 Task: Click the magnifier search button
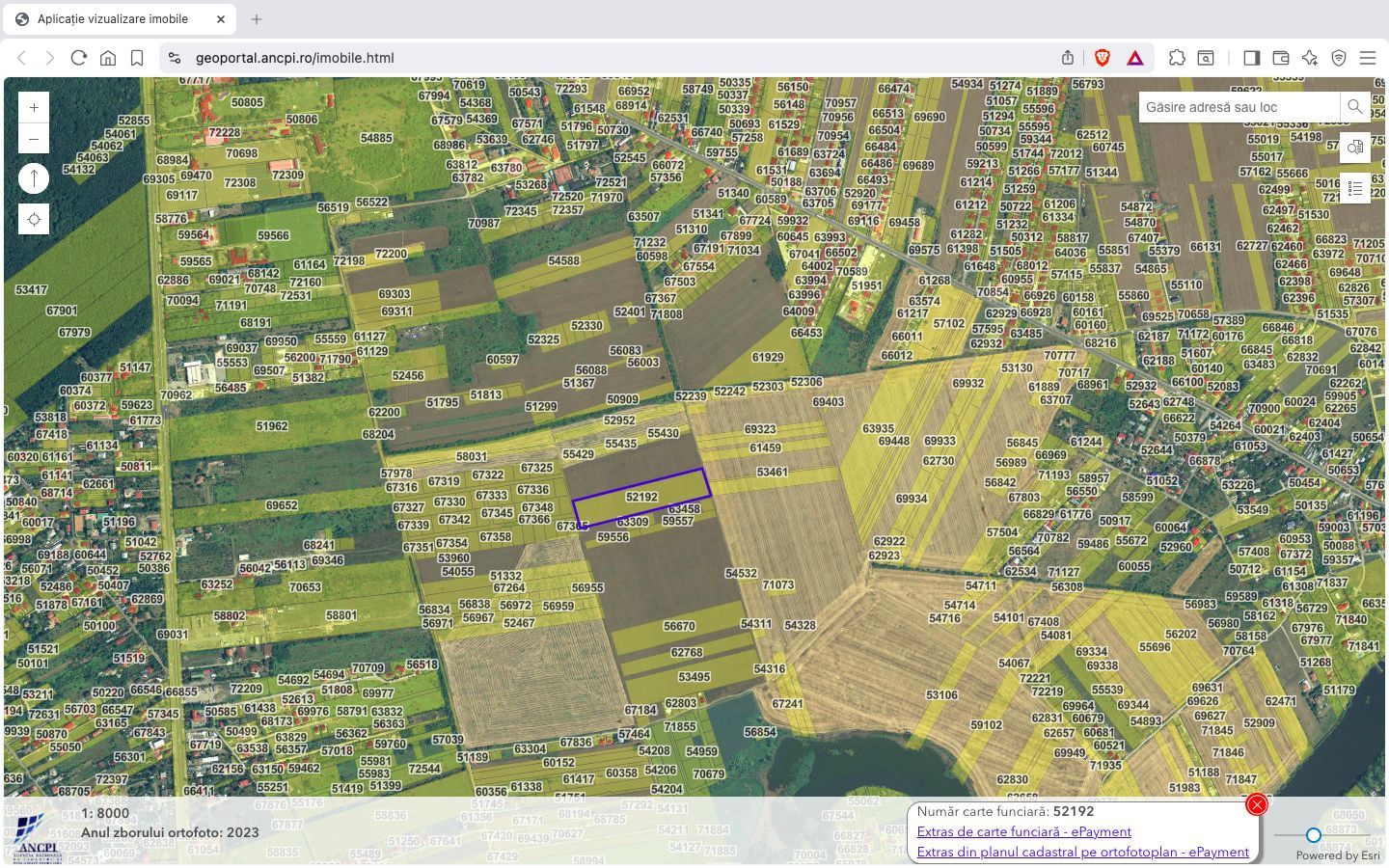1355,107
